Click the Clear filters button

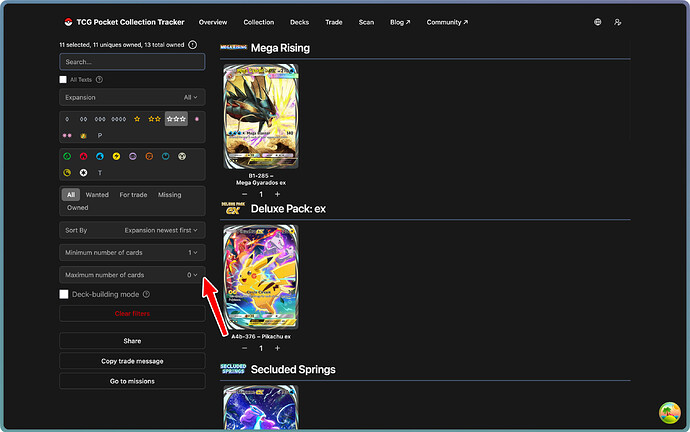[132, 314]
